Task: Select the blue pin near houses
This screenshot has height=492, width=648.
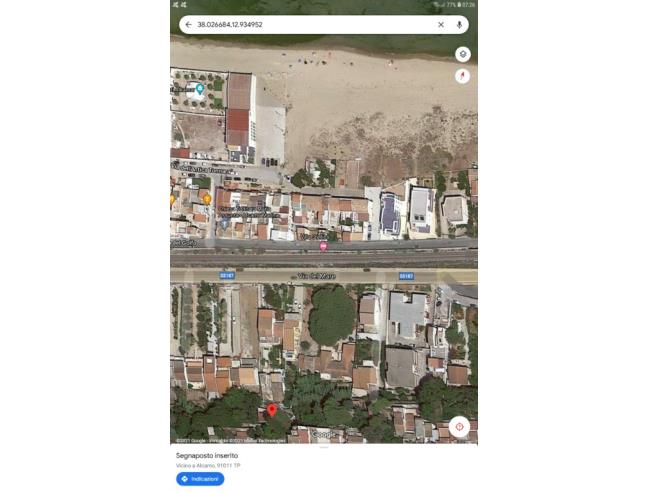Action: point(224,224)
